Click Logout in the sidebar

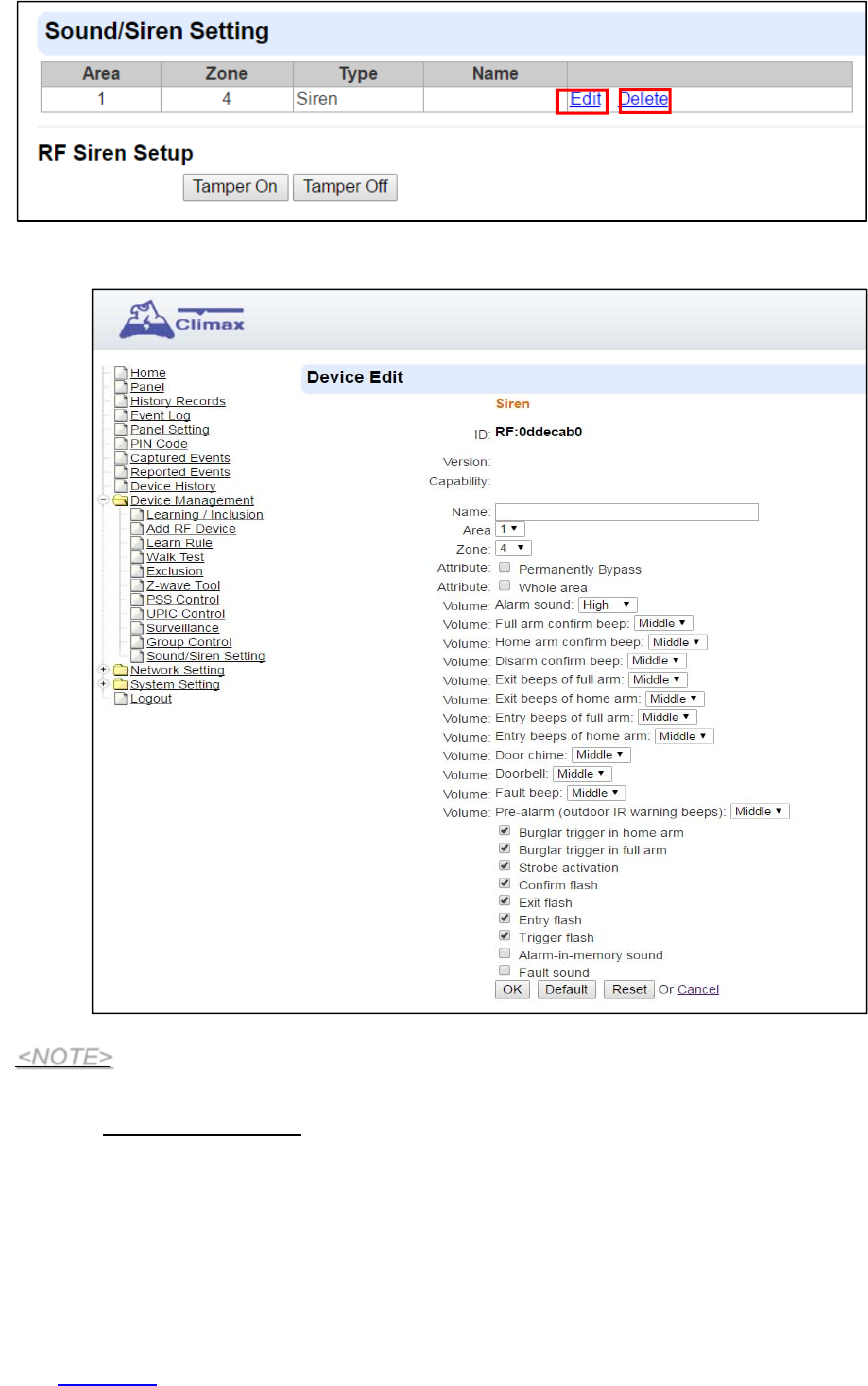pos(151,698)
